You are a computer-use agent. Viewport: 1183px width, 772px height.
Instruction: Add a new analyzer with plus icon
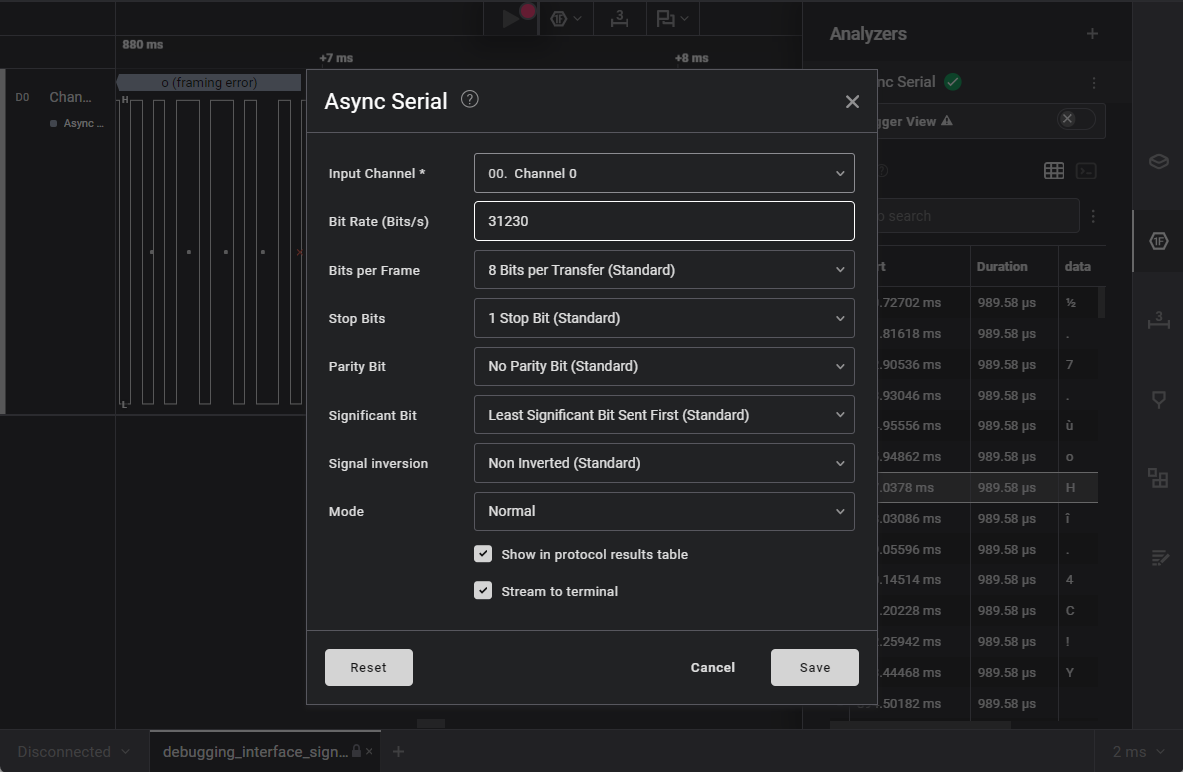[1092, 34]
